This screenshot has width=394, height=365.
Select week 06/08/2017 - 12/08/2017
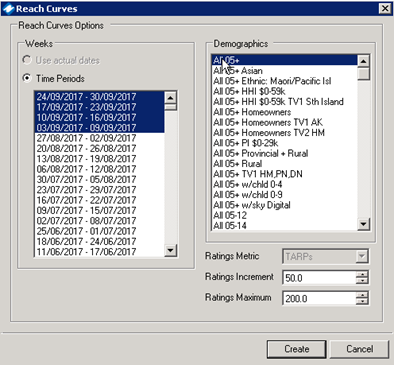[x=99, y=169]
